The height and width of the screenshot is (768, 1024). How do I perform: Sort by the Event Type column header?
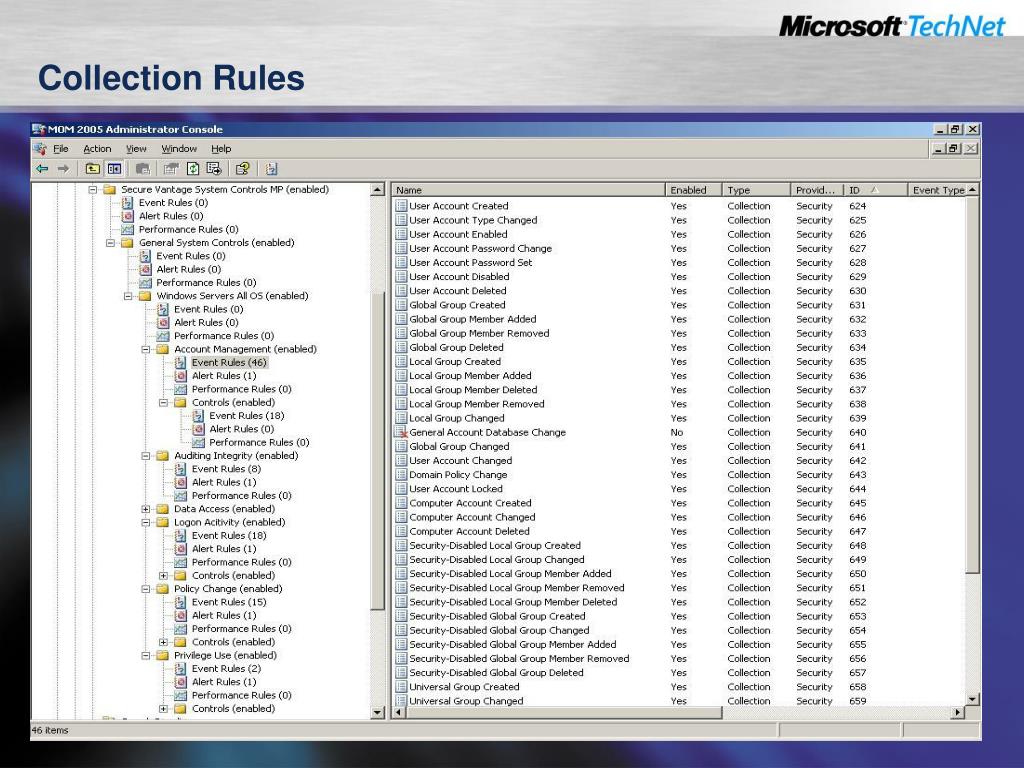(x=938, y=190)
